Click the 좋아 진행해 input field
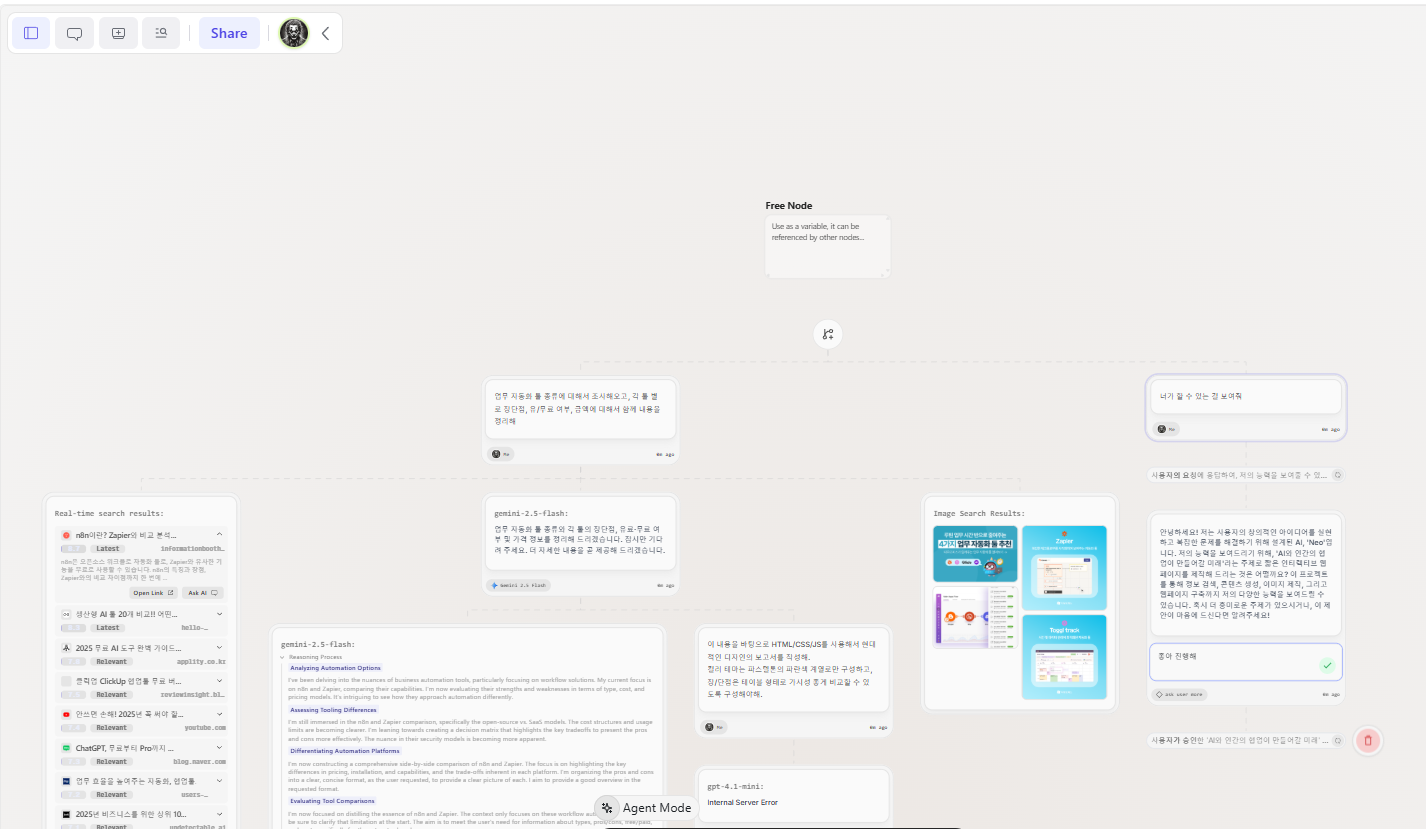The height and width of the screenshot is (829, 1426). coord(1245,662)
